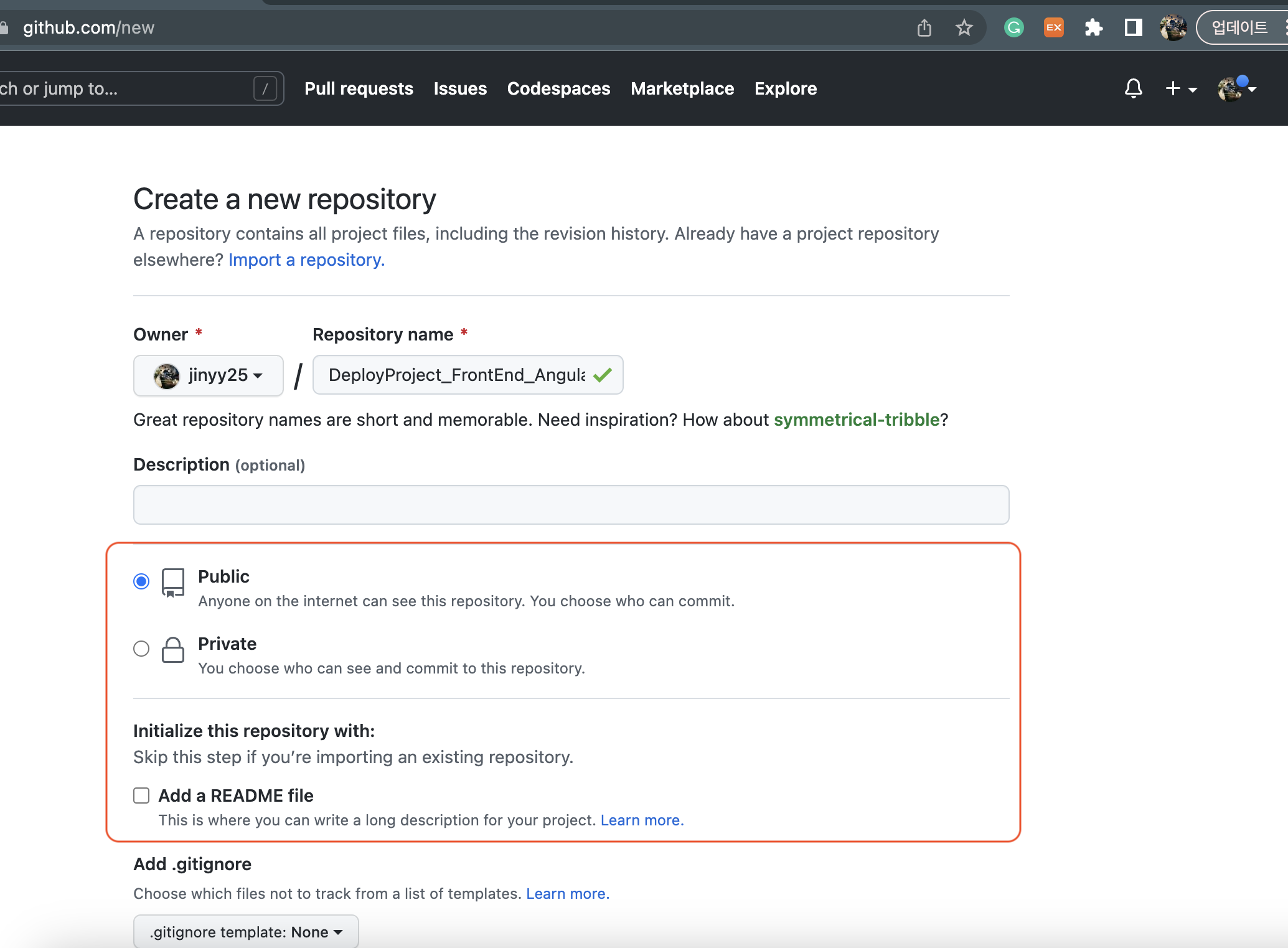
Task: Open the Extensions puzzle piece menu
Action: point(1093,27)
